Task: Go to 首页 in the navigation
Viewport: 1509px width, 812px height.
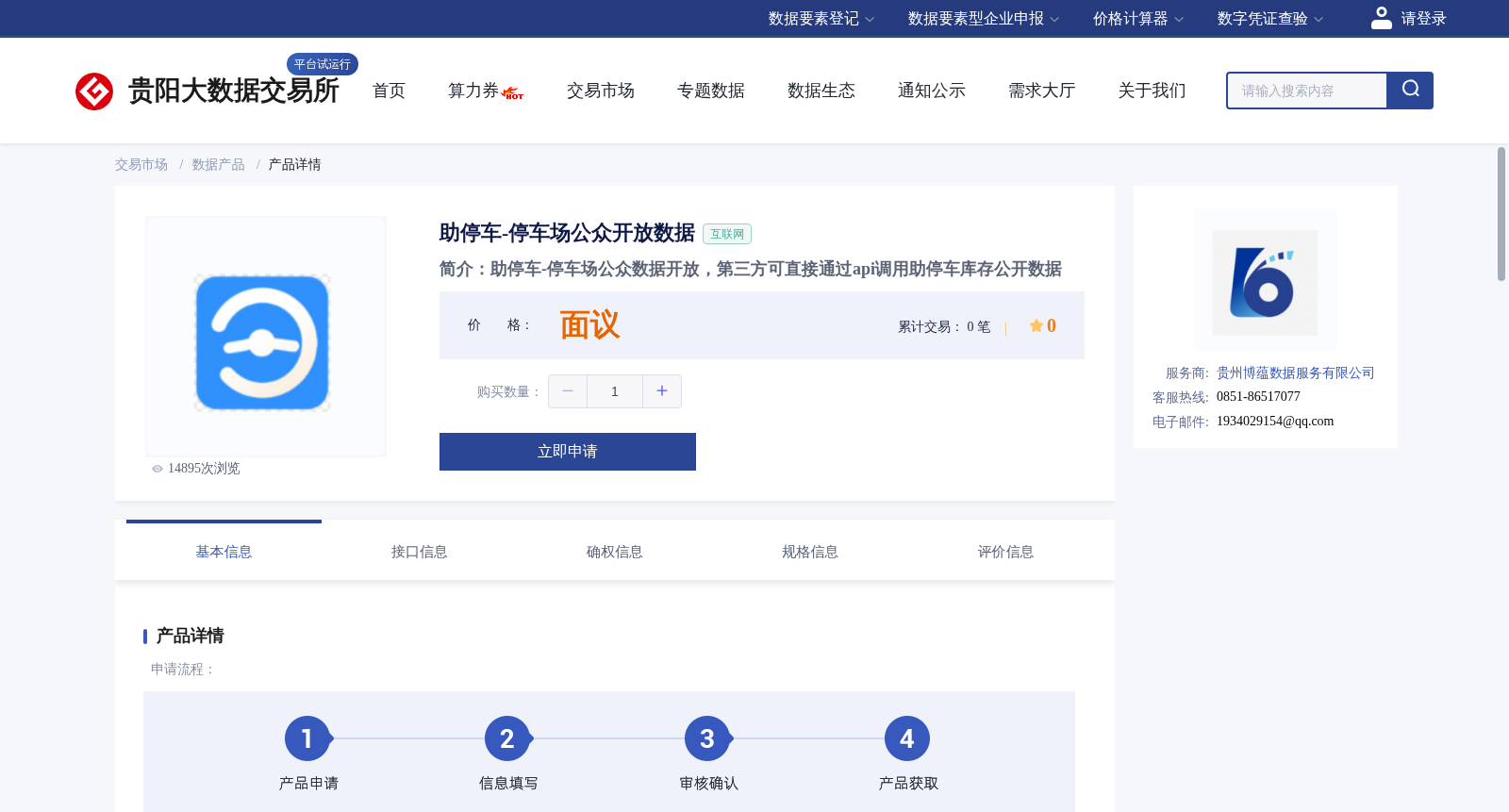Action: (x=389, y=91)
